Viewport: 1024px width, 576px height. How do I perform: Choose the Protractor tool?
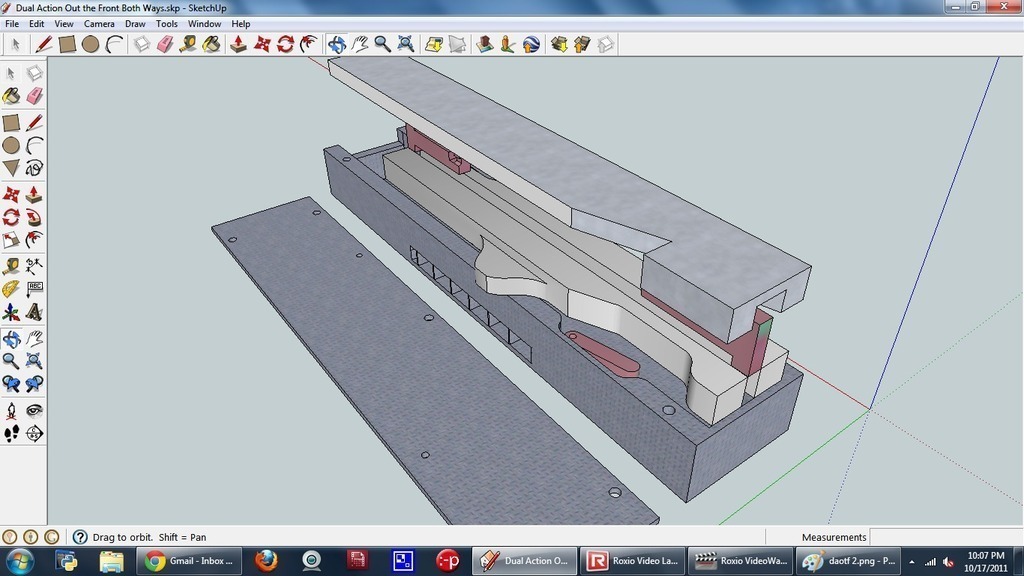pos(11,289)
